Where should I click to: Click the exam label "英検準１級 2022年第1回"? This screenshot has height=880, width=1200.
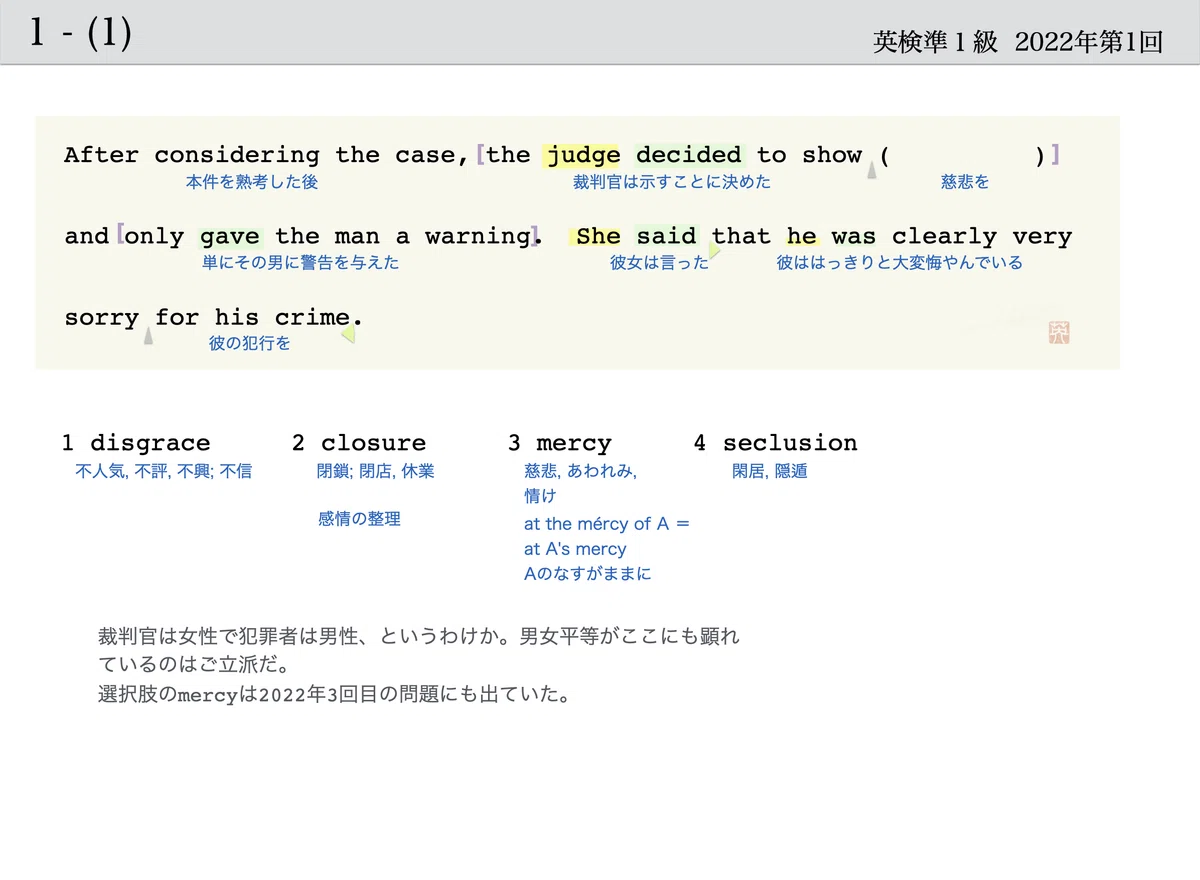1018,42
